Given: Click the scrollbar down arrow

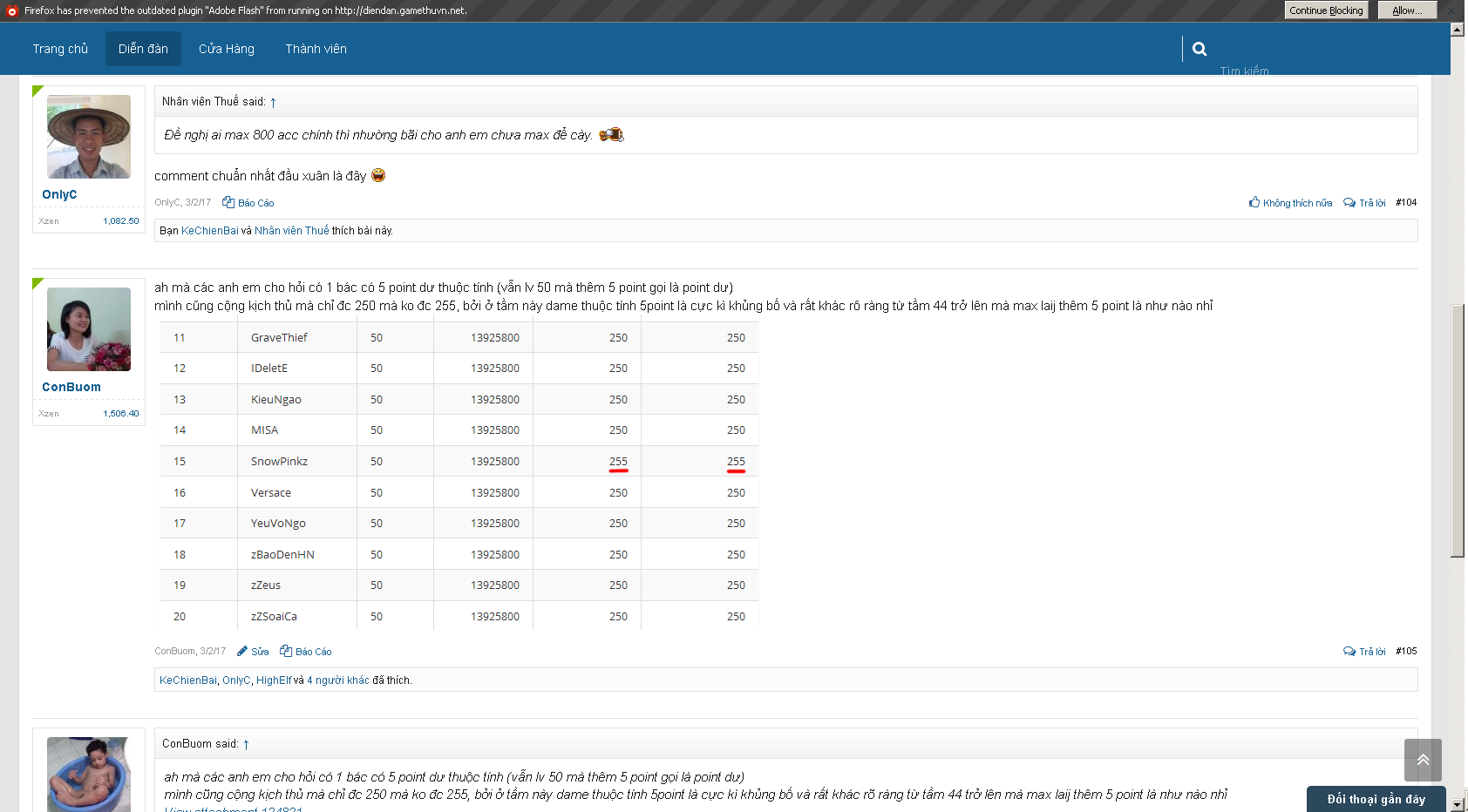Looking at the screenshot, I should click(x=1457, y=804).
